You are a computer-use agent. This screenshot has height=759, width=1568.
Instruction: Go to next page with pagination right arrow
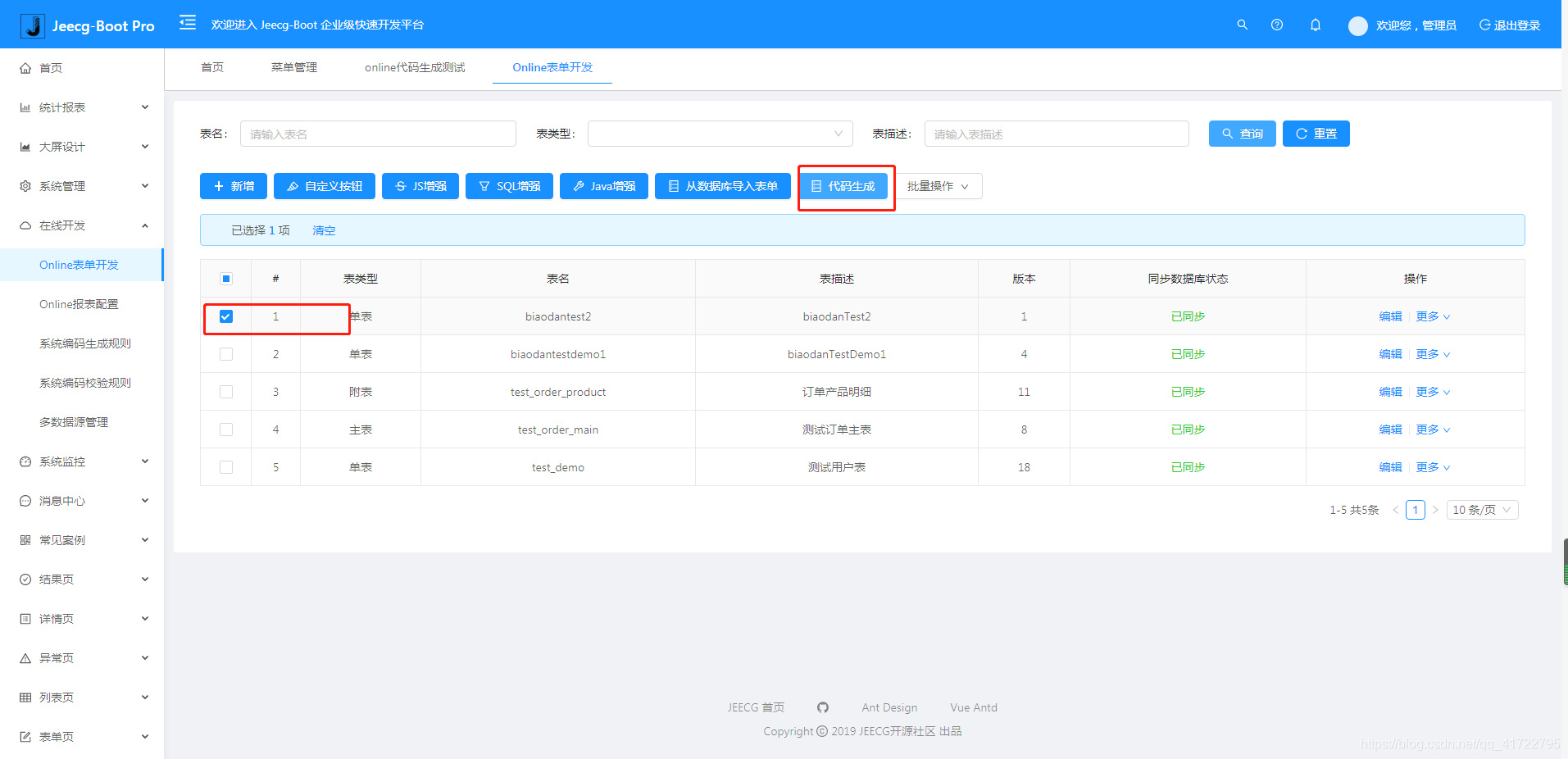pyautogui.click(x=1435, y=510)
